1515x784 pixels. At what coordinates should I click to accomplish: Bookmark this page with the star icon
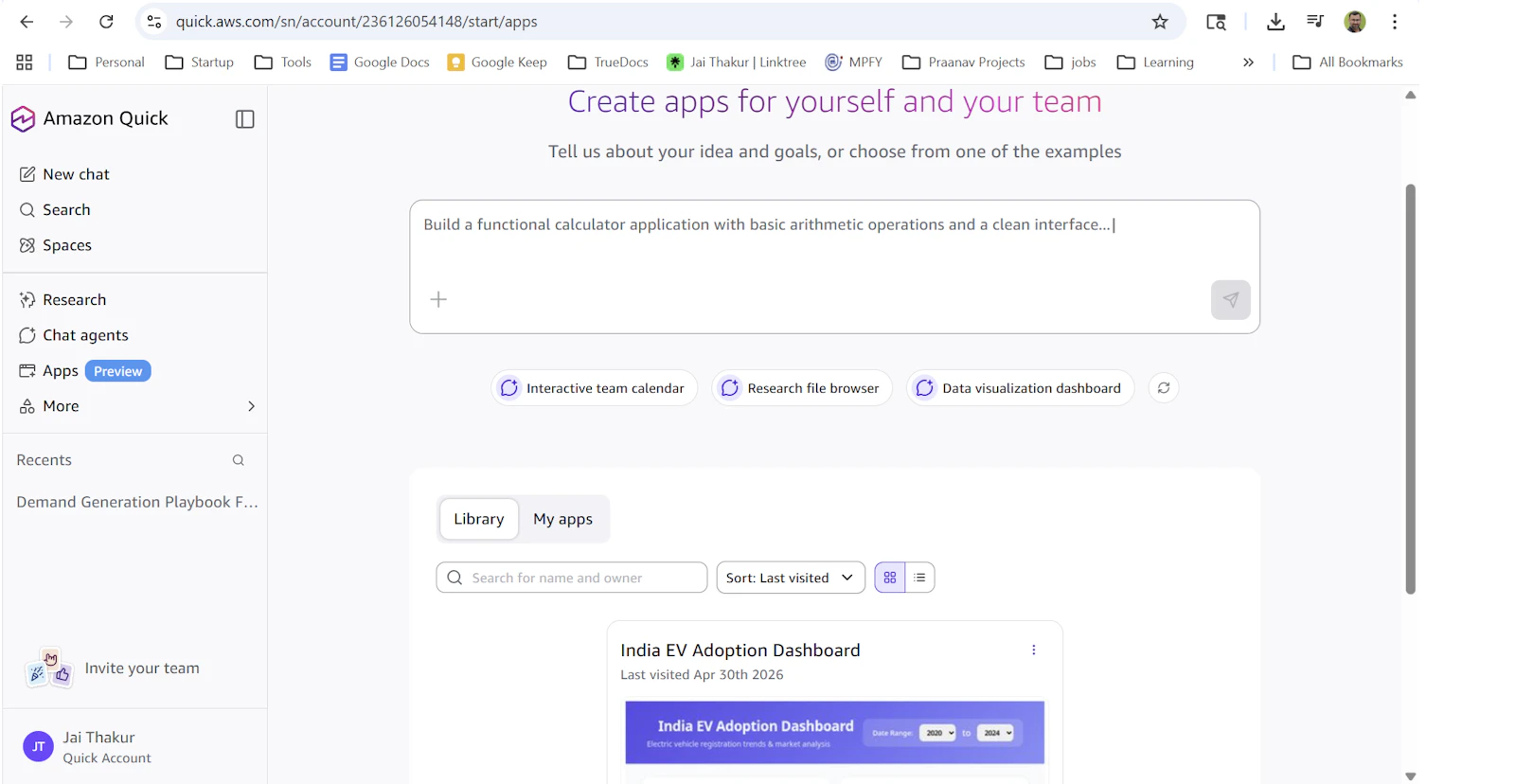point(1160,22)
